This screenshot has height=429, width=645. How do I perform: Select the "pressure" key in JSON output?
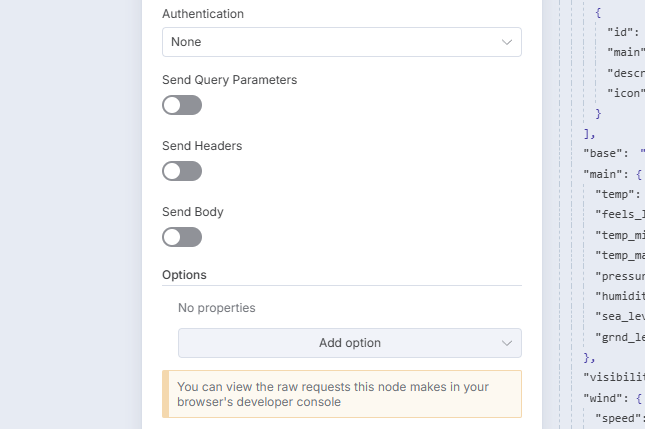point(622,275)
